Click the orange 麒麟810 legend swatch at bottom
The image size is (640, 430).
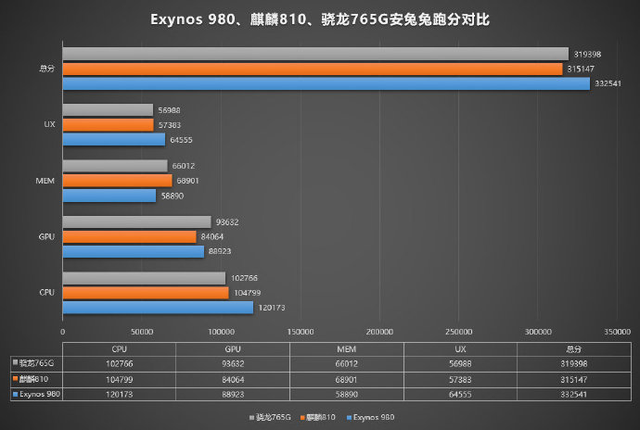point(302,418)
